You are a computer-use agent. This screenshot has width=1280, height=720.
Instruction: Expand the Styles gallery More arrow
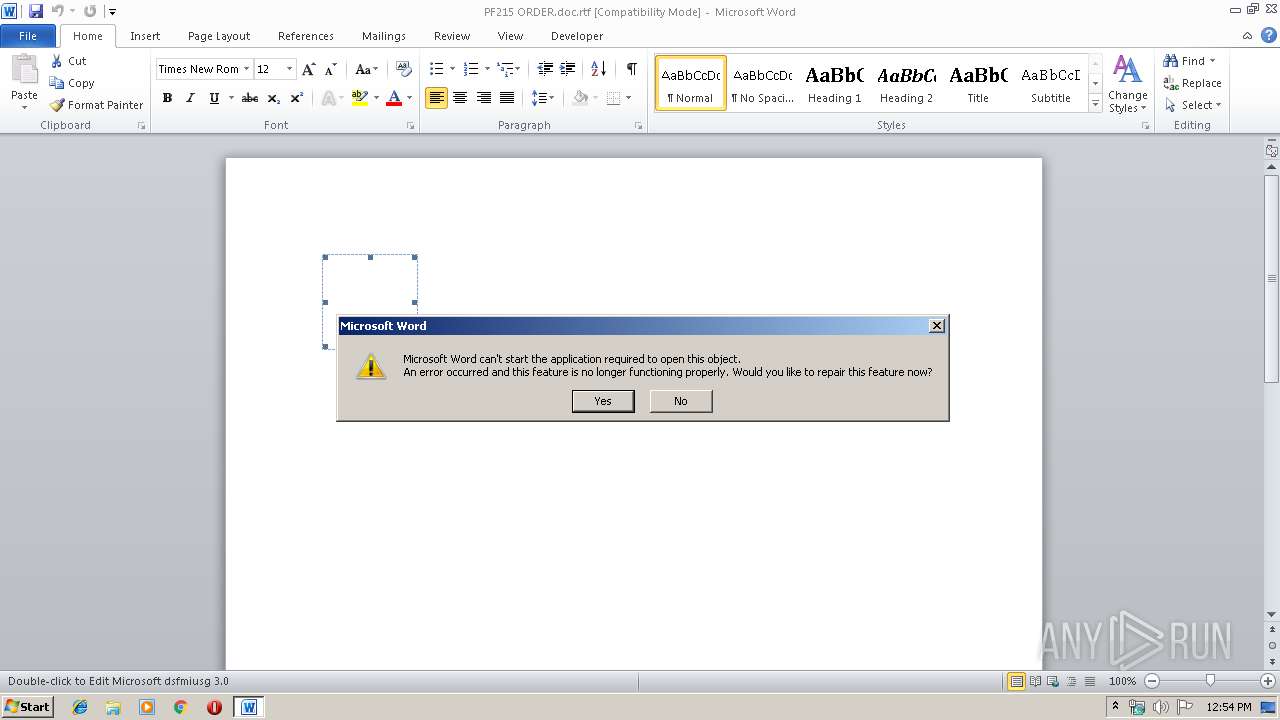point(1095,104)
